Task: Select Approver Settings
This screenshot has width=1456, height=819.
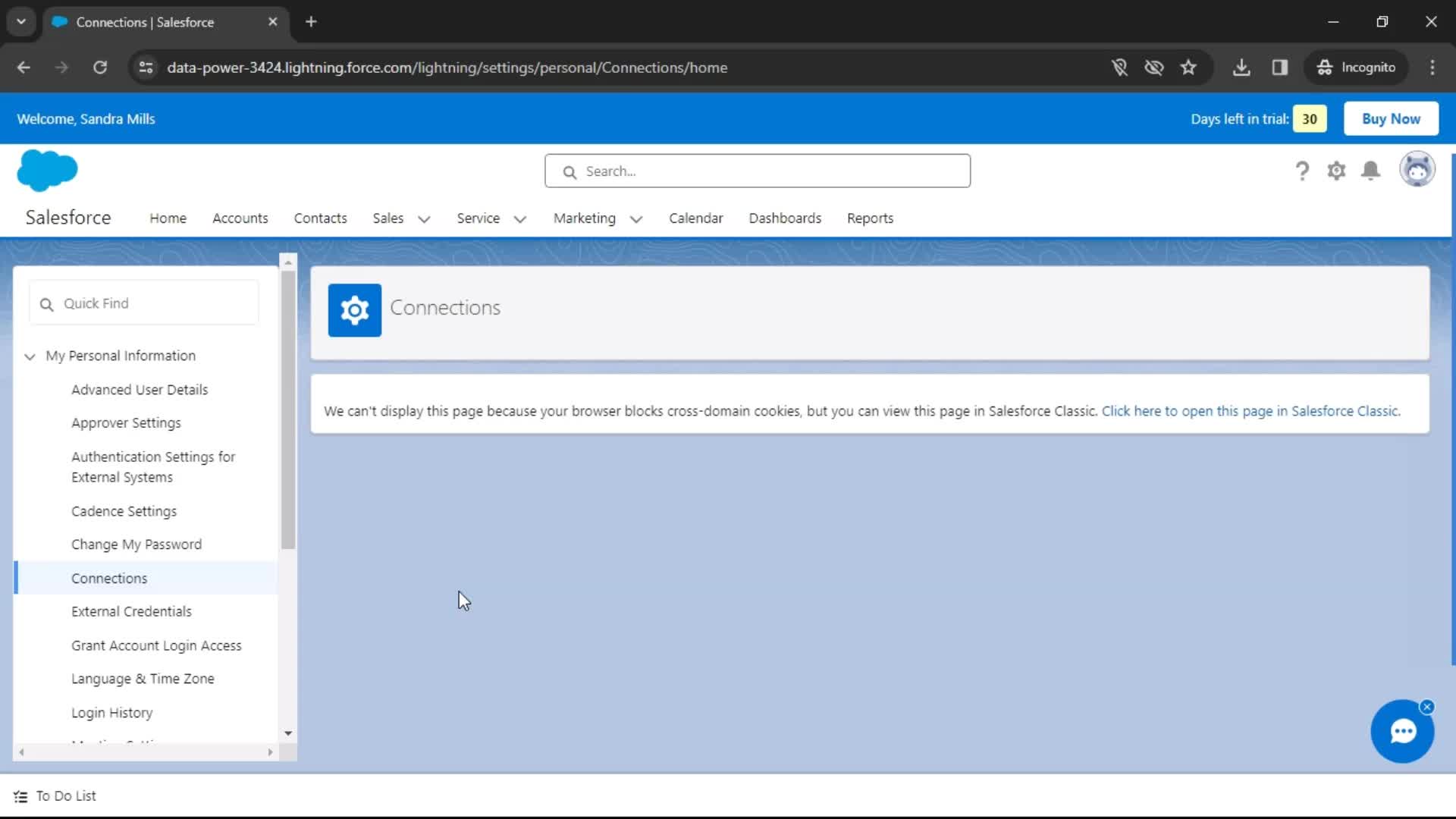Action: (126, 423)
